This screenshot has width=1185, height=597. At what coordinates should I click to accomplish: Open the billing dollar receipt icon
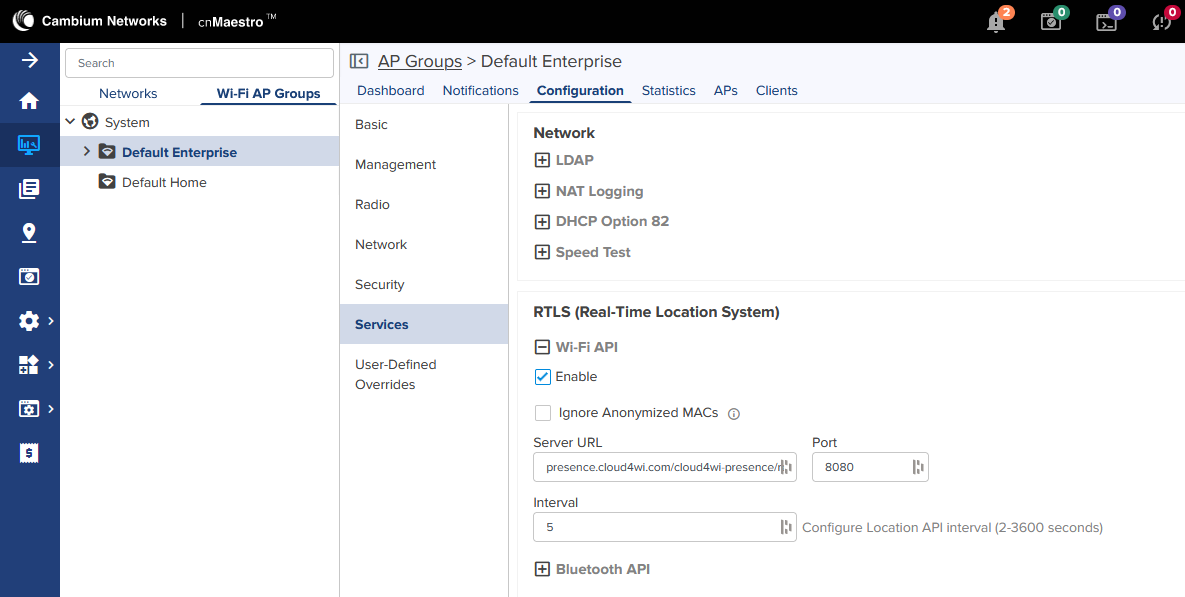coord(29,453)
